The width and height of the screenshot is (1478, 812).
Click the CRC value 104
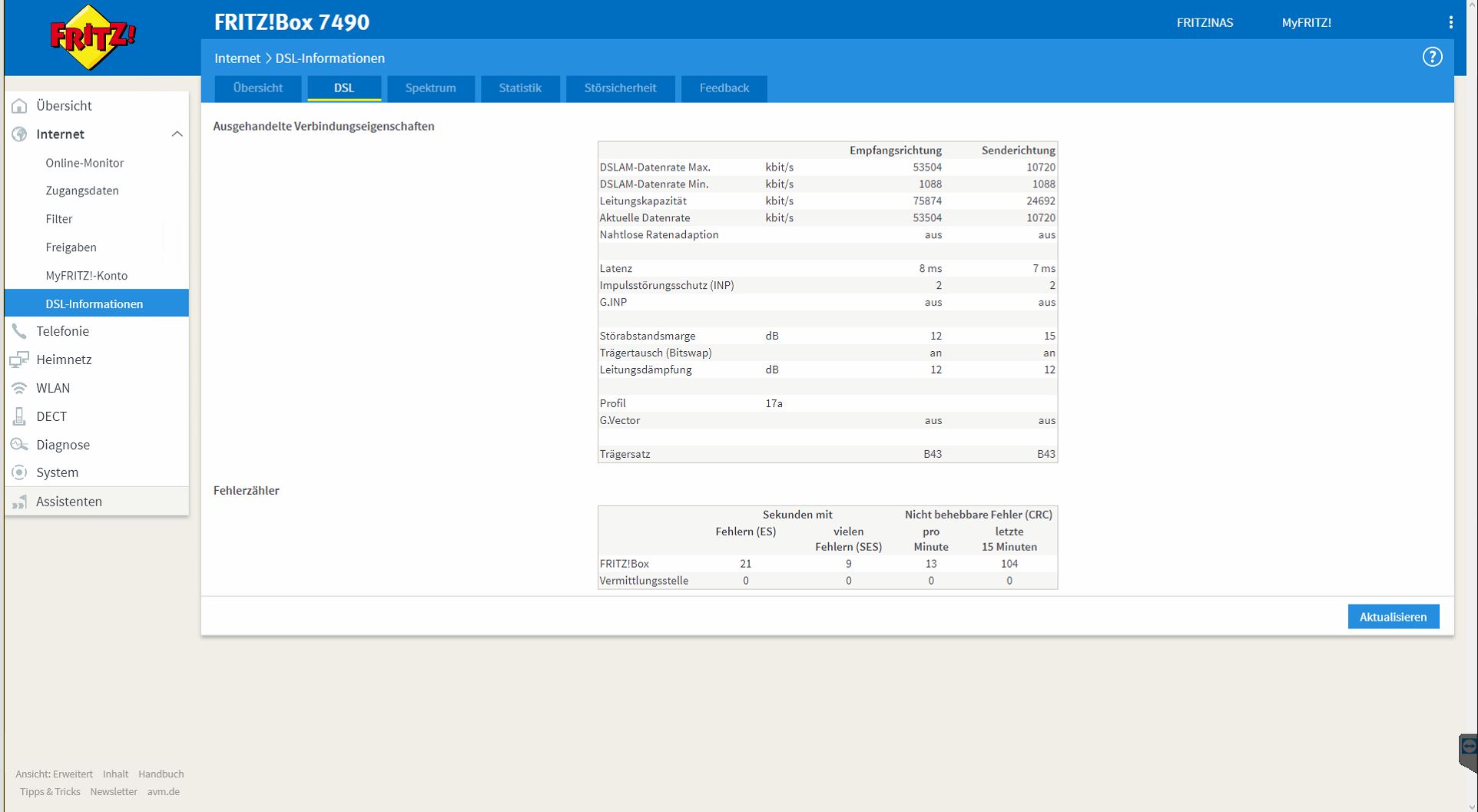[1009, 565]
